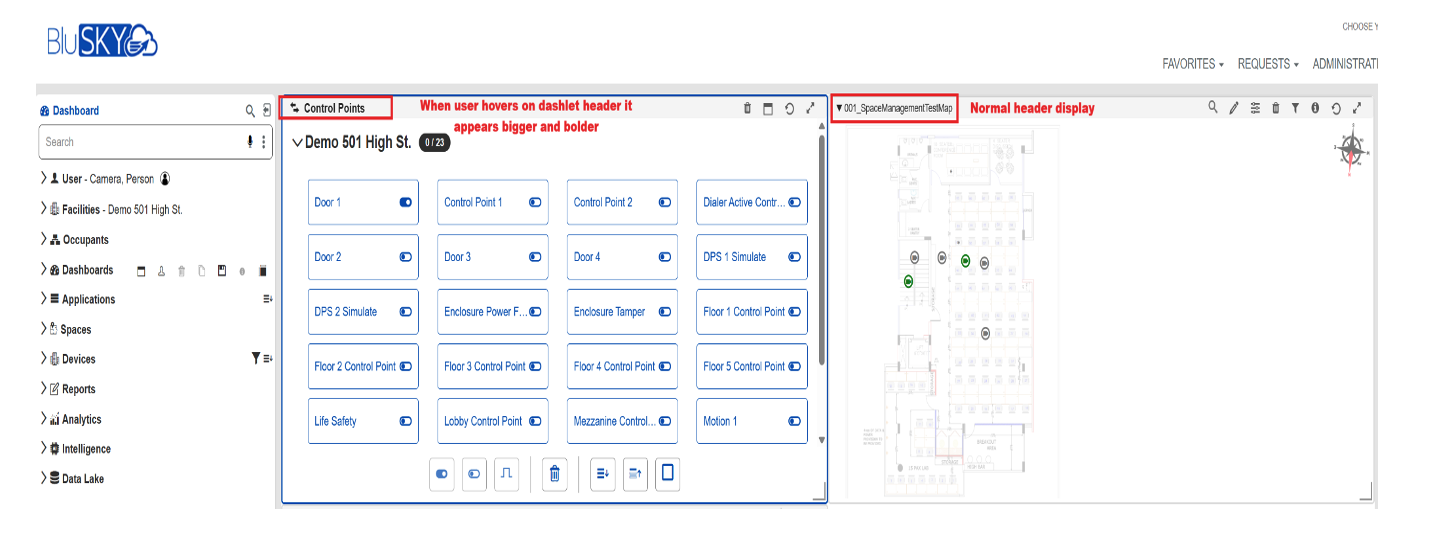The image size is (1434, 550).
Task: Open the info icon on the map dashlet
Action: point(1315,108)
